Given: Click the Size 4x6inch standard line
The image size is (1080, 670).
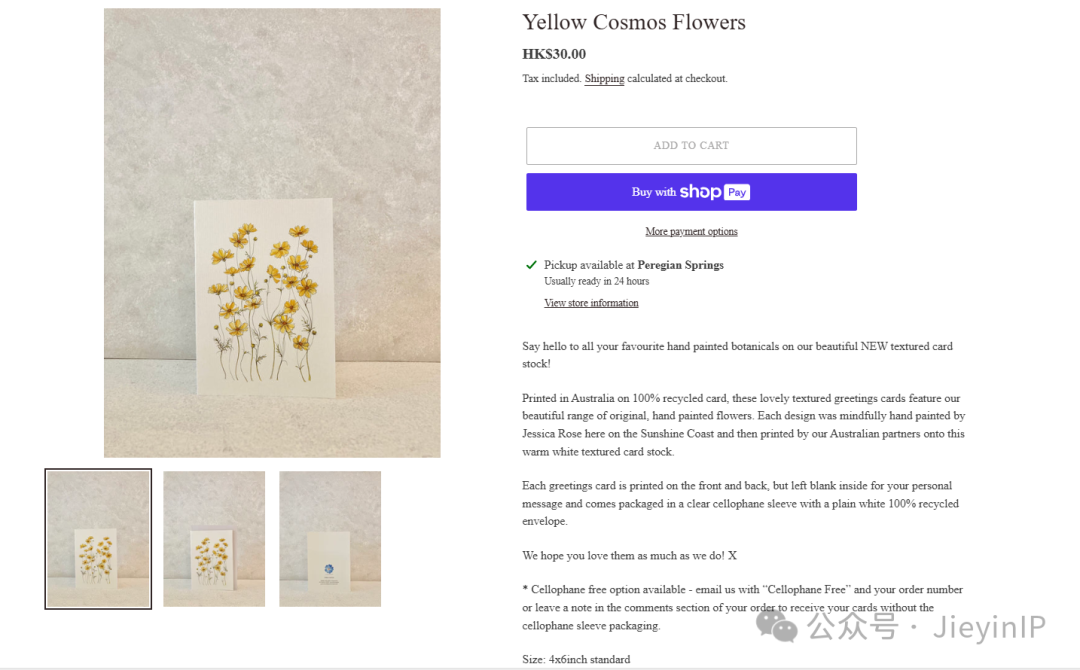Looking at the screenshot, I should 576,659.
